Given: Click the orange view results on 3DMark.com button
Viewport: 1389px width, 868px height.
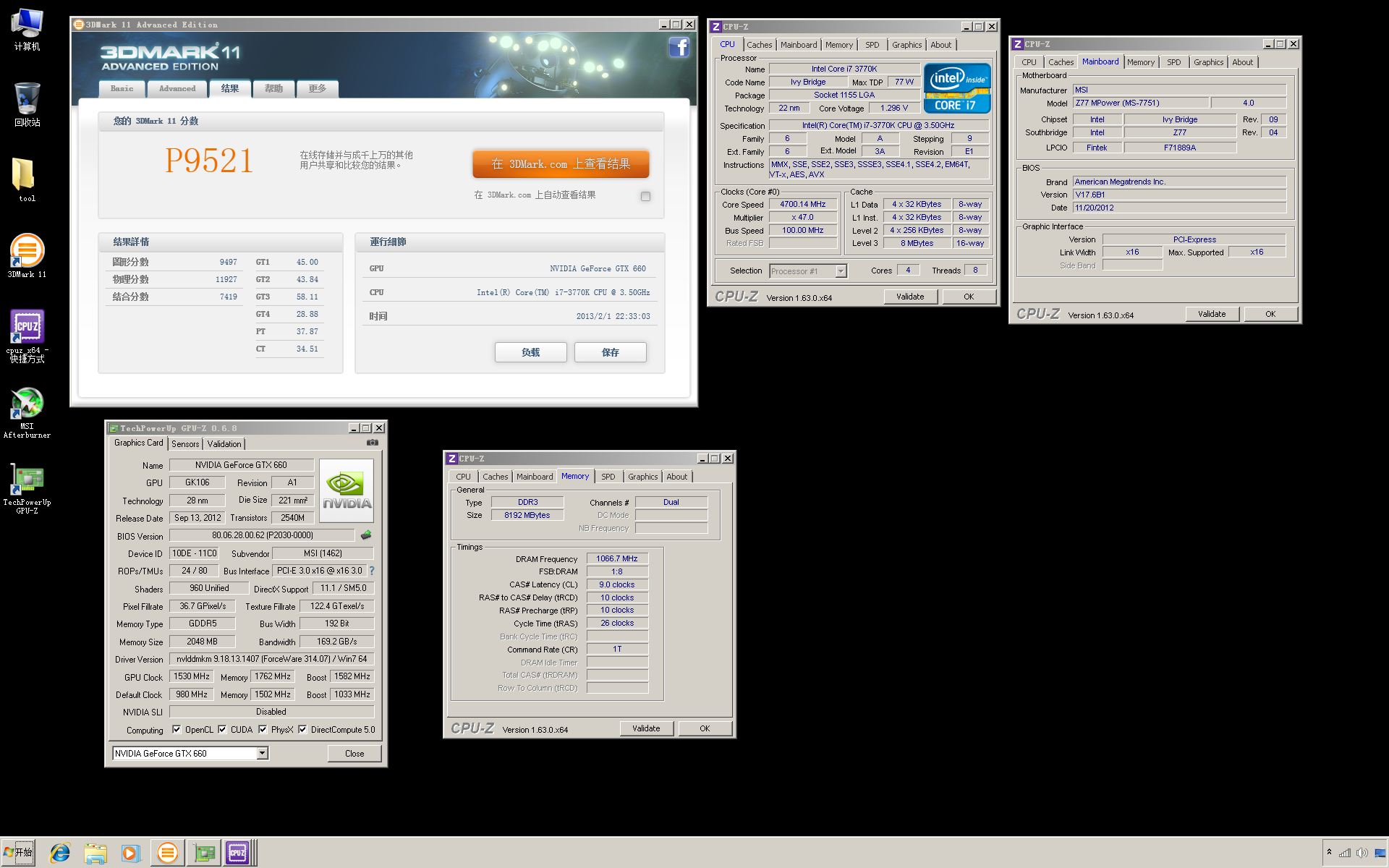Looking at the screenshot, I should (x=561, y=164).
